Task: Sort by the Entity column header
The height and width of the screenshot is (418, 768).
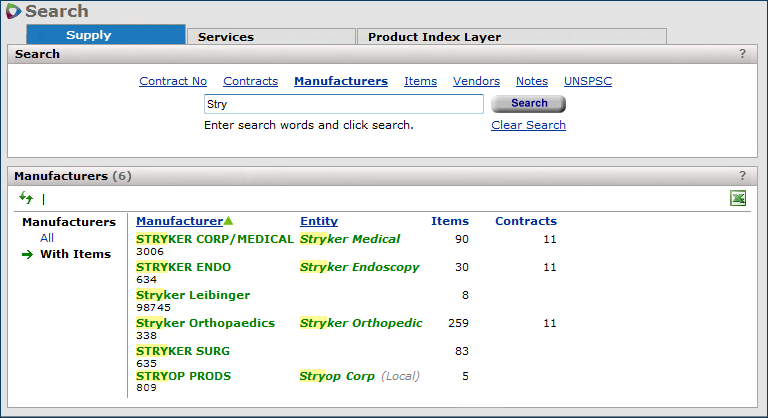Action: click(319, 221)
